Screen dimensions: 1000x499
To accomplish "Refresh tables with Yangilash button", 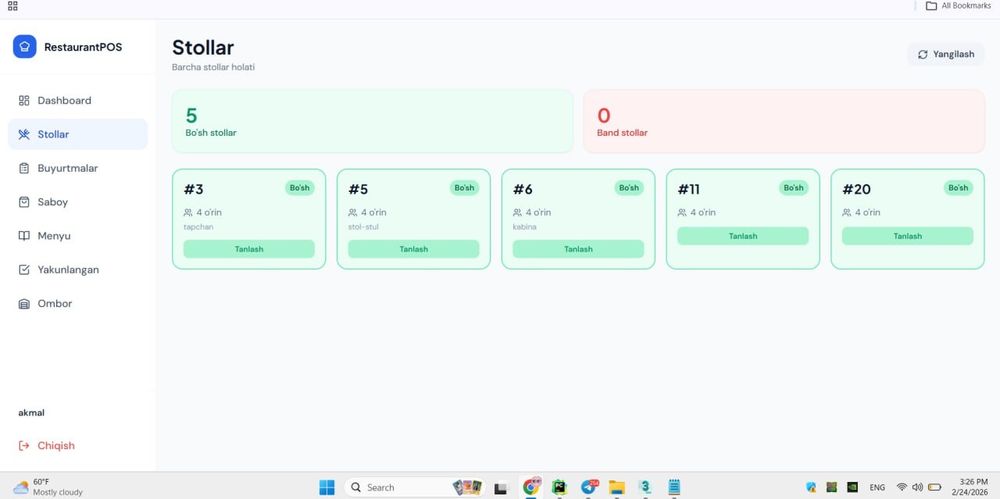I will tap(946, 54).
